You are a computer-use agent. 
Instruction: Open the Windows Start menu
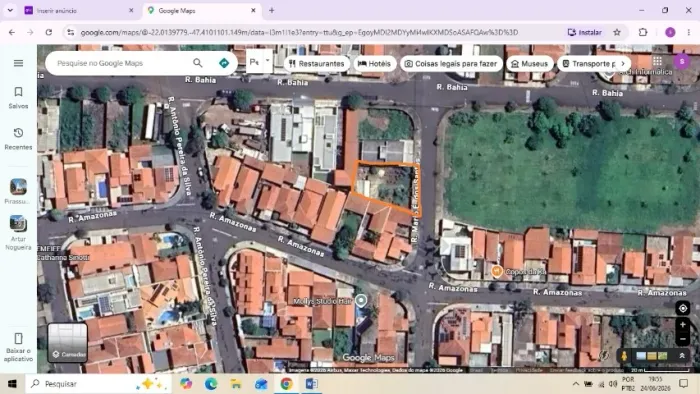point(12,384)
